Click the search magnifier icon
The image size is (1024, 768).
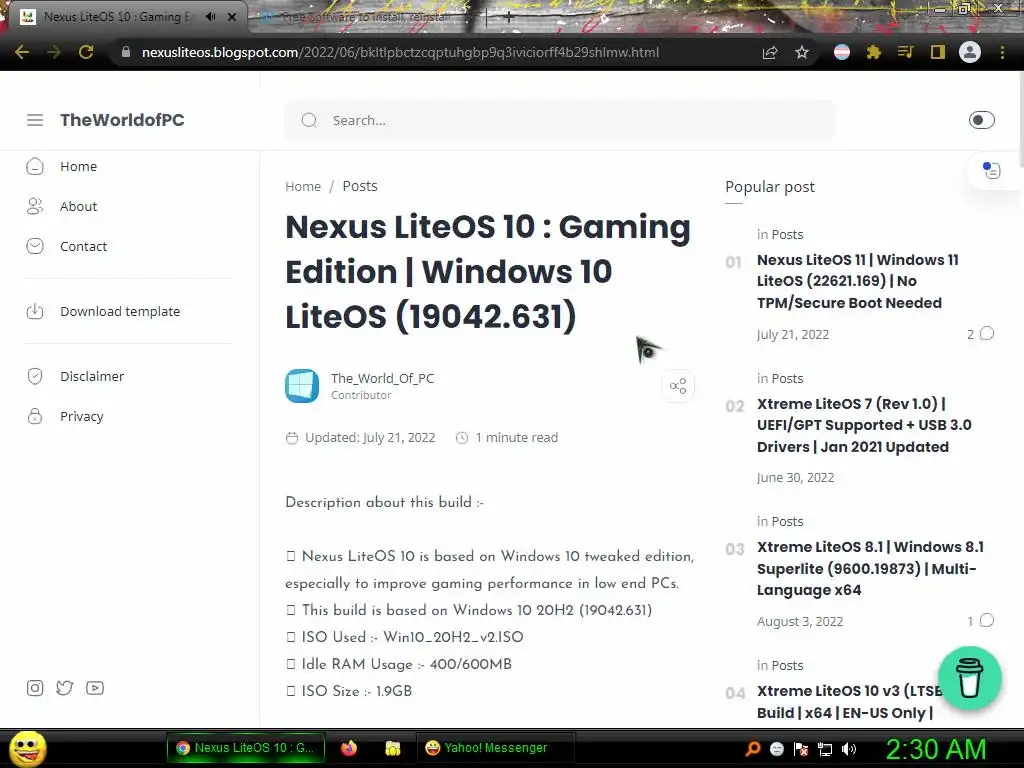309,120
